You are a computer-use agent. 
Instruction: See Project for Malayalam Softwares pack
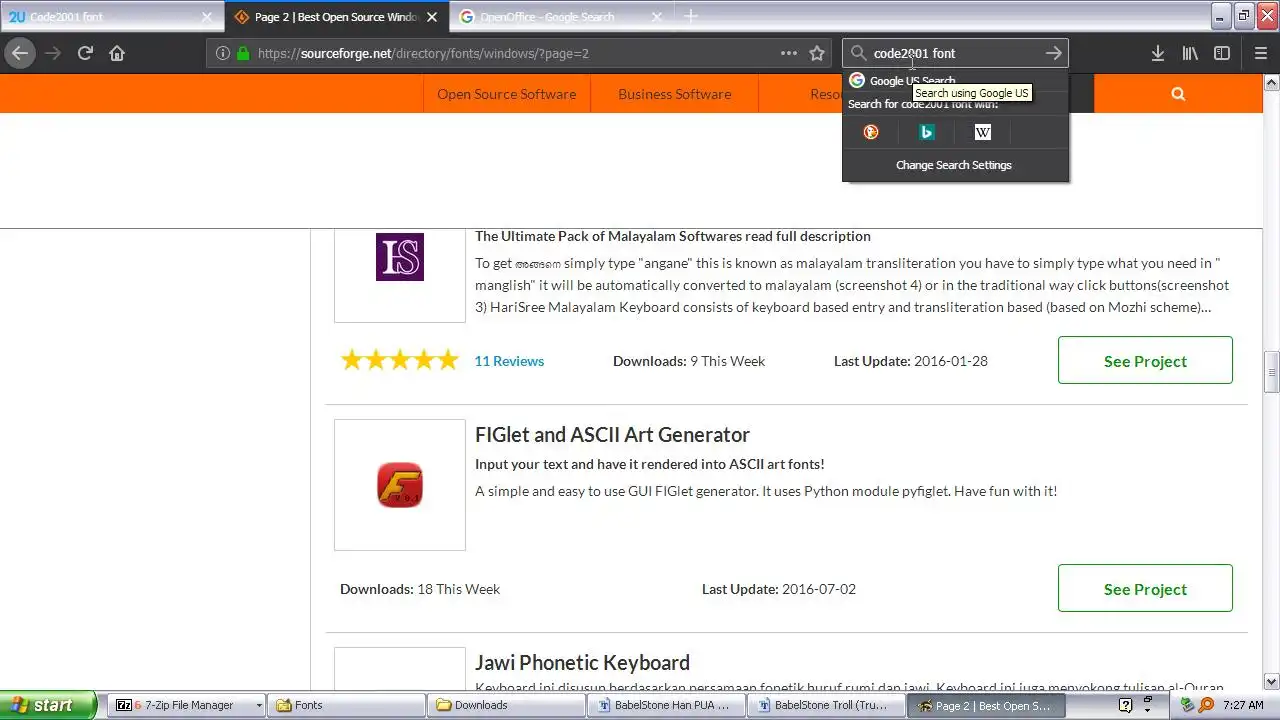[x=1145, y=360]
